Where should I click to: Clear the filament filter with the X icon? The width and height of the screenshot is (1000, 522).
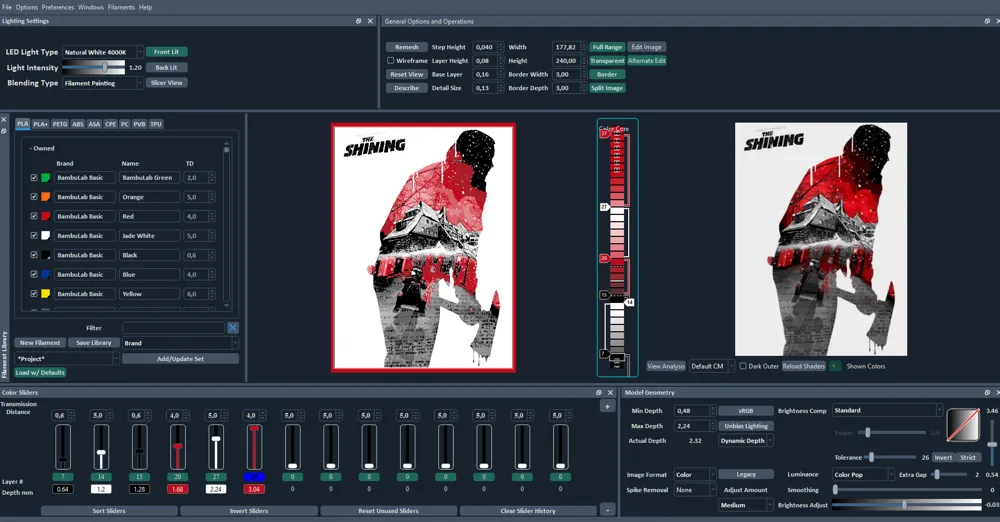click(x=233, y=327)
